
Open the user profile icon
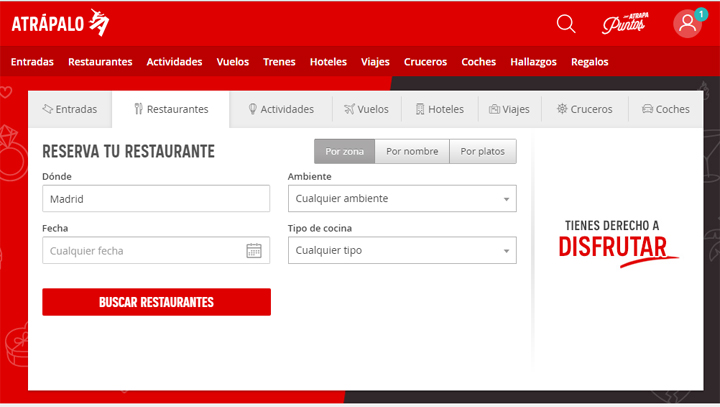coord(687,23)
